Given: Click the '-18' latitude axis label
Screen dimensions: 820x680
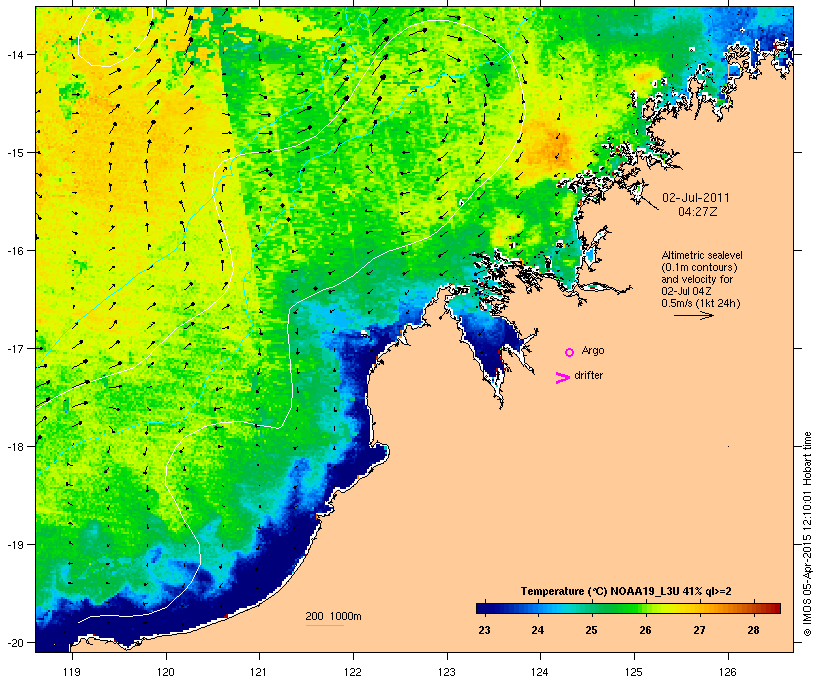Looking at the screenshot, I should pyautogui.click(x=14, y=447).
